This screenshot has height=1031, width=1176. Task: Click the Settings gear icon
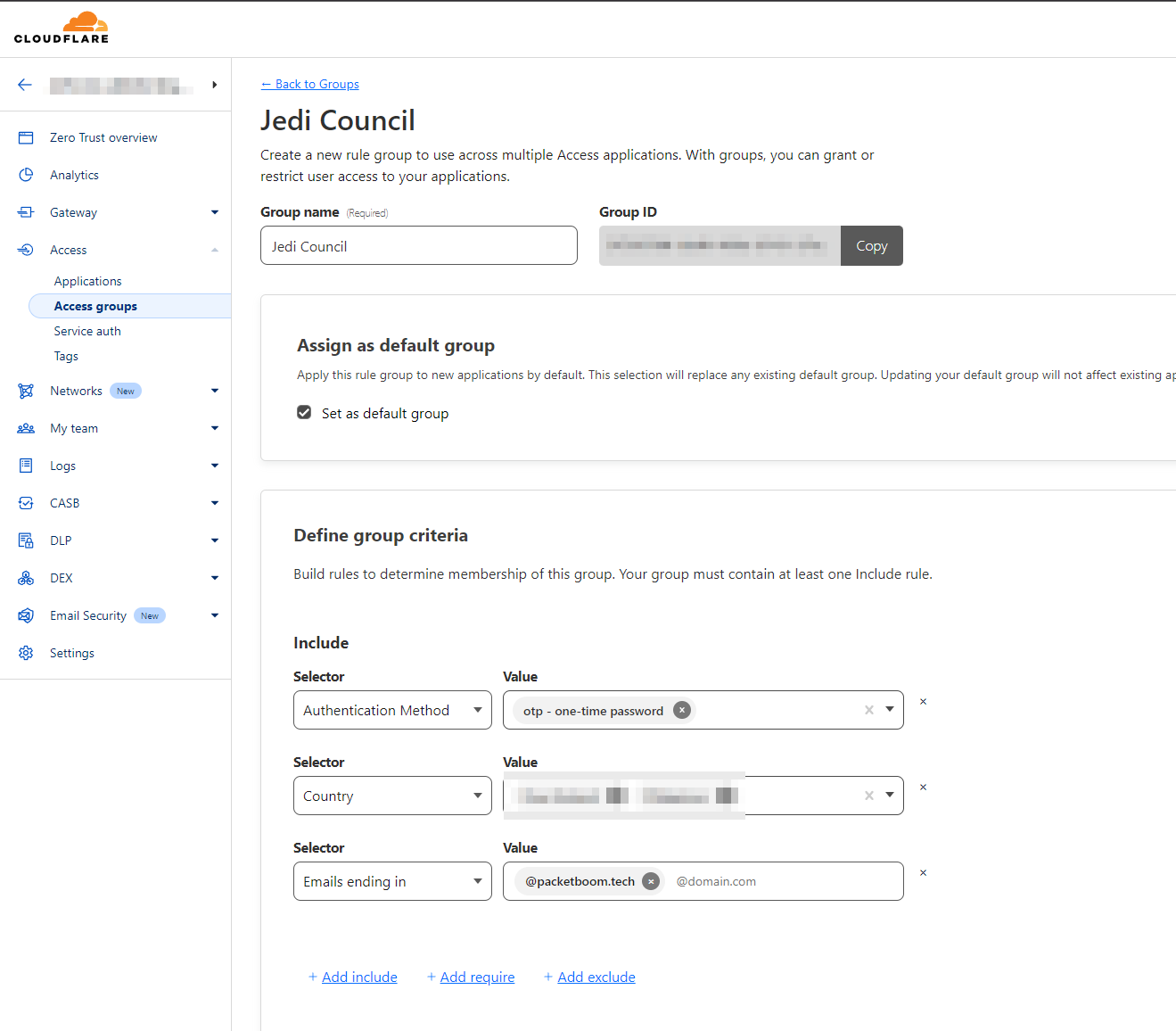click(x=26, y=654)
